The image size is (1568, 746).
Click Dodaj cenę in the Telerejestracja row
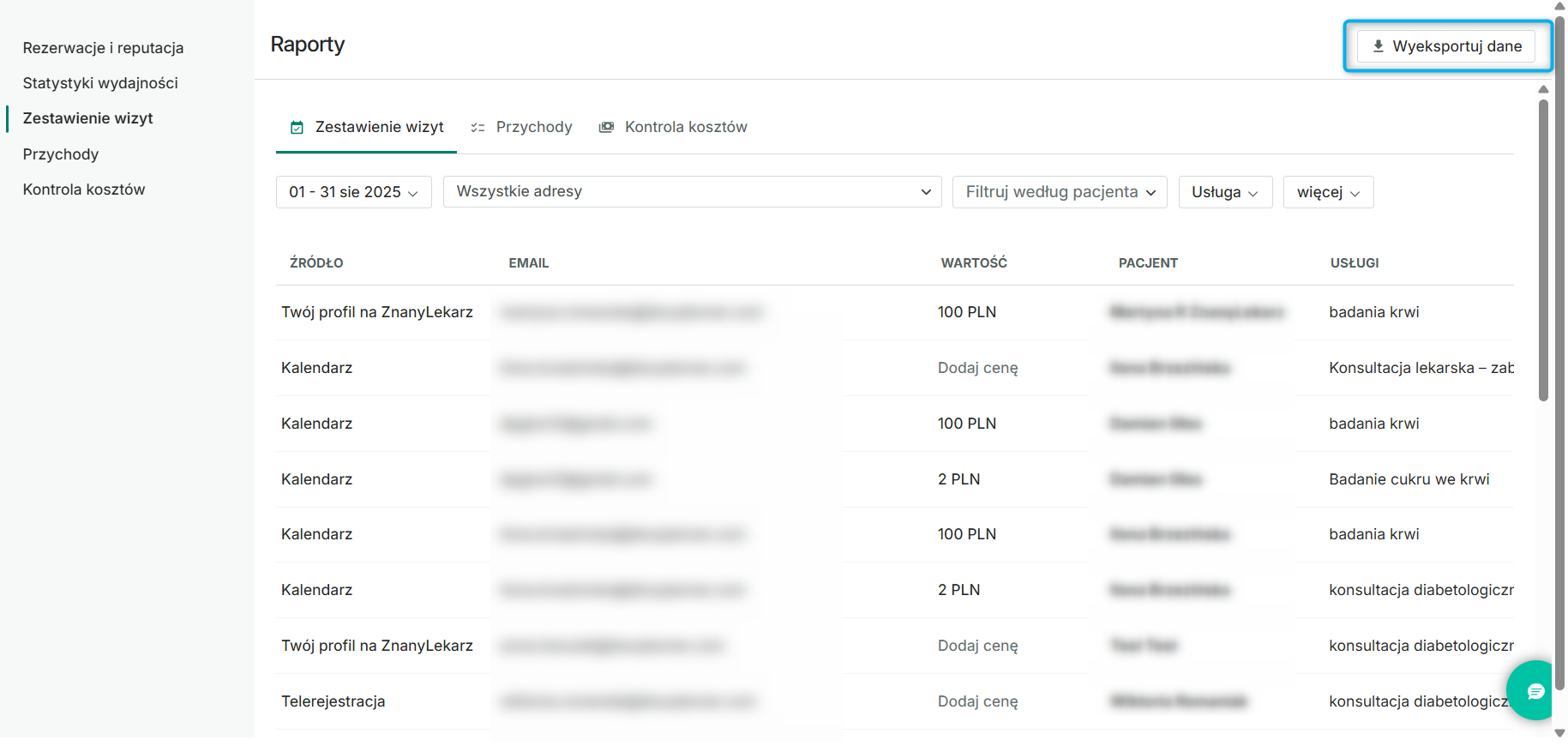978,701
